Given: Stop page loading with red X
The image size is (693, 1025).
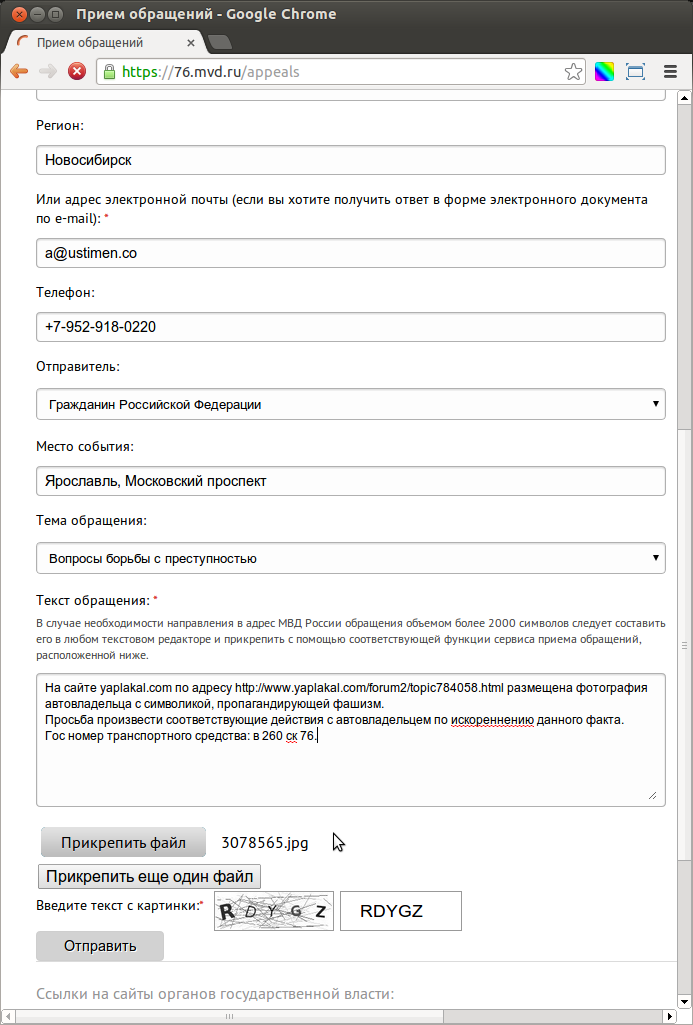Looking at the screenshot, I should tap(77, 71).
